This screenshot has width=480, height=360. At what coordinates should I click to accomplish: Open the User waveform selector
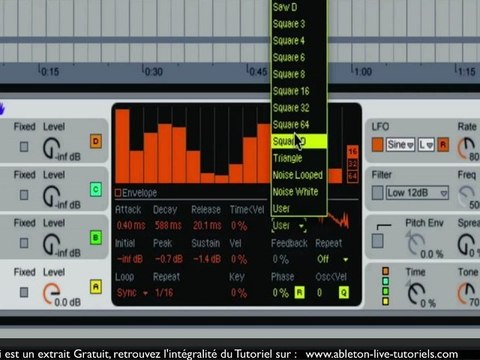tap(289, 226)
